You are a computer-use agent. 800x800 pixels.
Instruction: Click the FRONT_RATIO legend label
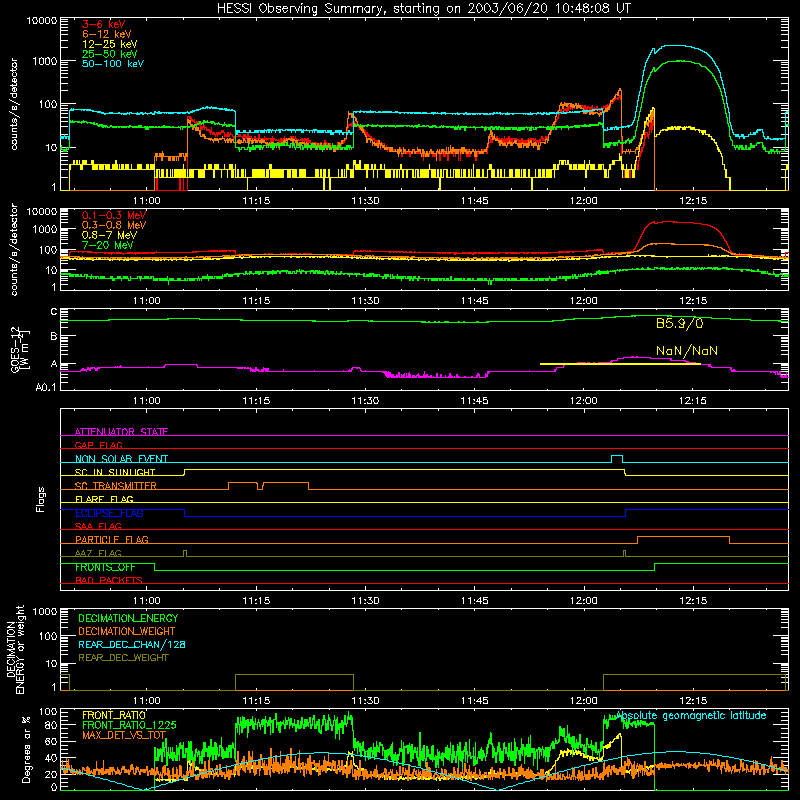pos(113,715)
